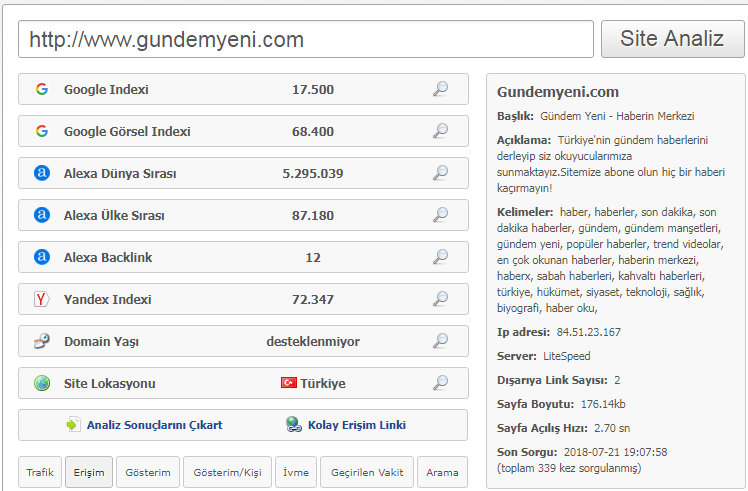
Task: Click the Alexa country rank 87.180
Action: pos(313,215)
